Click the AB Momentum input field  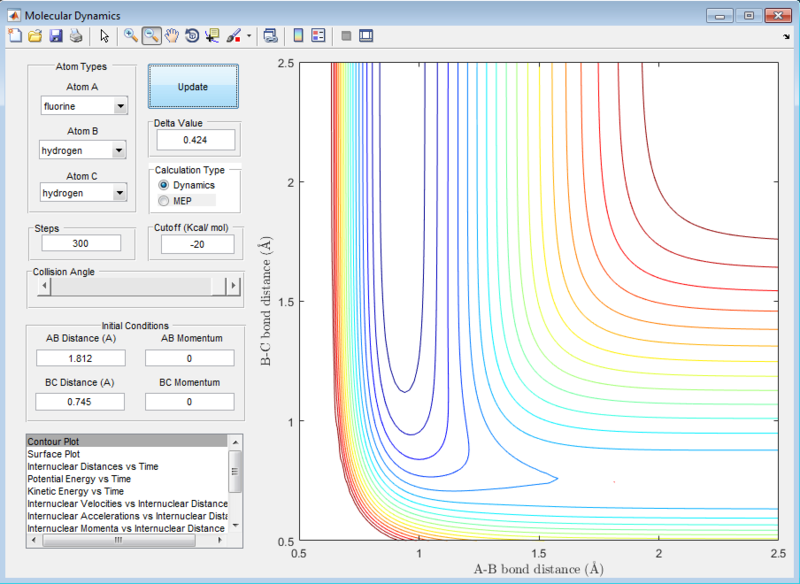[x=189, y=358]
